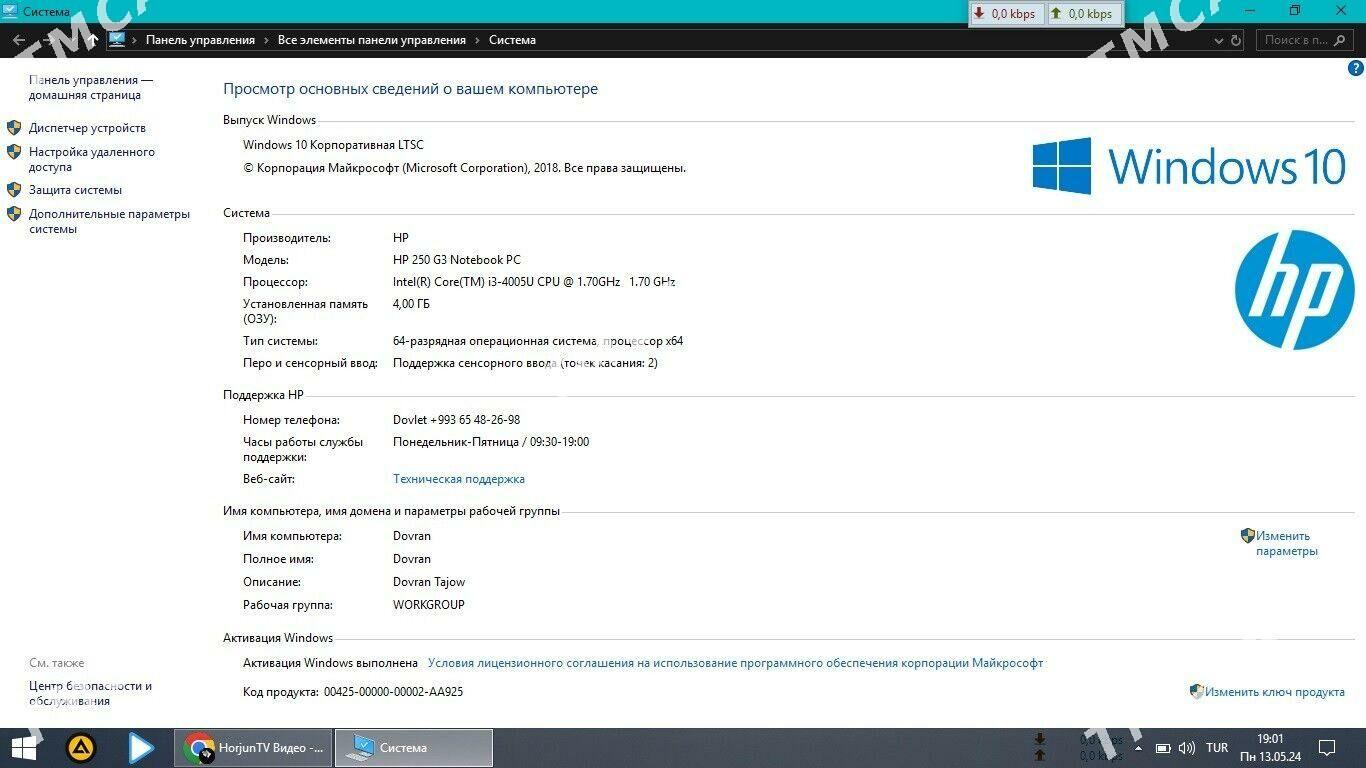Open the Windows Start menu
The image size is (1366, 768).
(x=24, y=748)
